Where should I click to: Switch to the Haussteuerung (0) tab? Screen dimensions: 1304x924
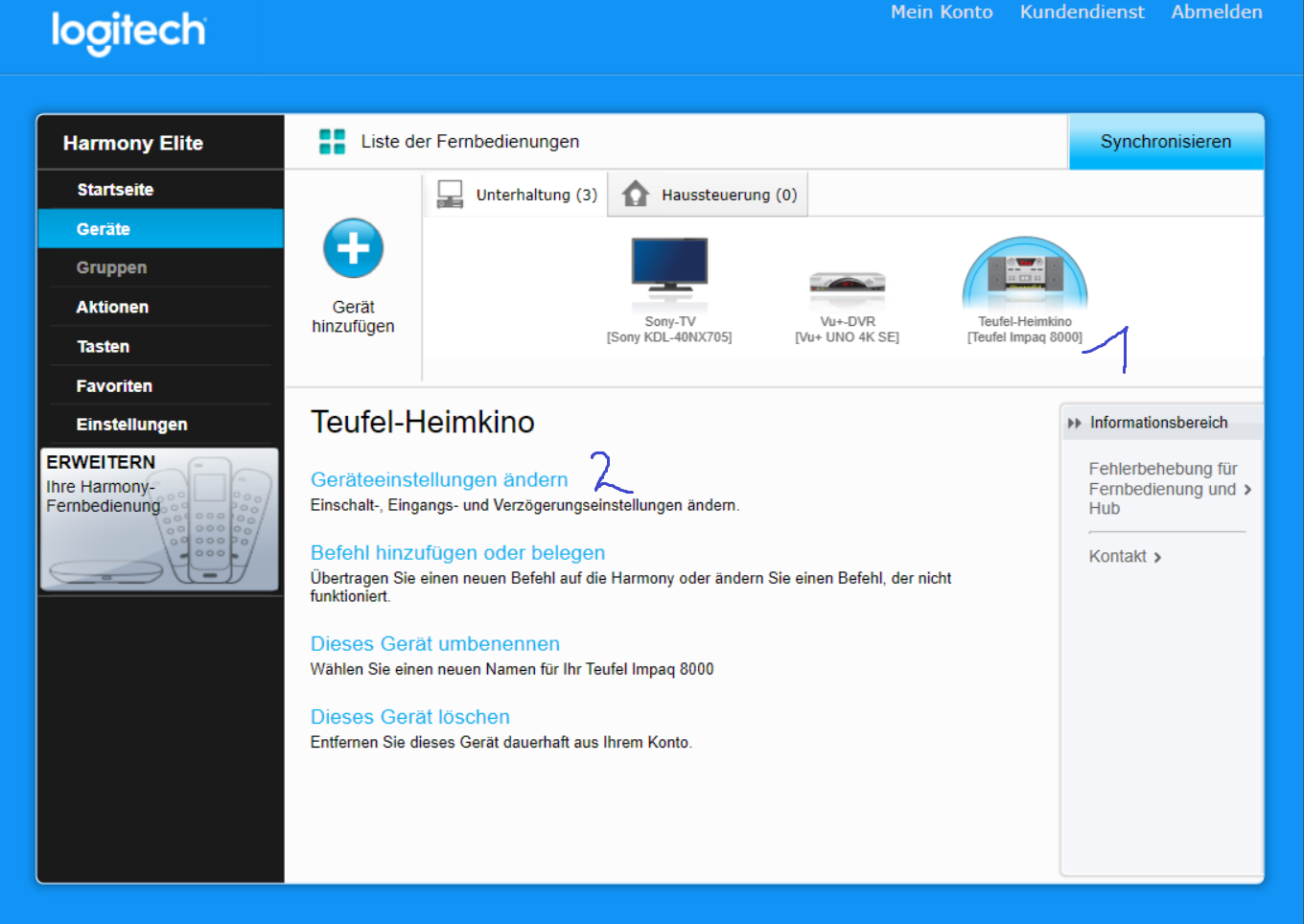tap(710, 195)
